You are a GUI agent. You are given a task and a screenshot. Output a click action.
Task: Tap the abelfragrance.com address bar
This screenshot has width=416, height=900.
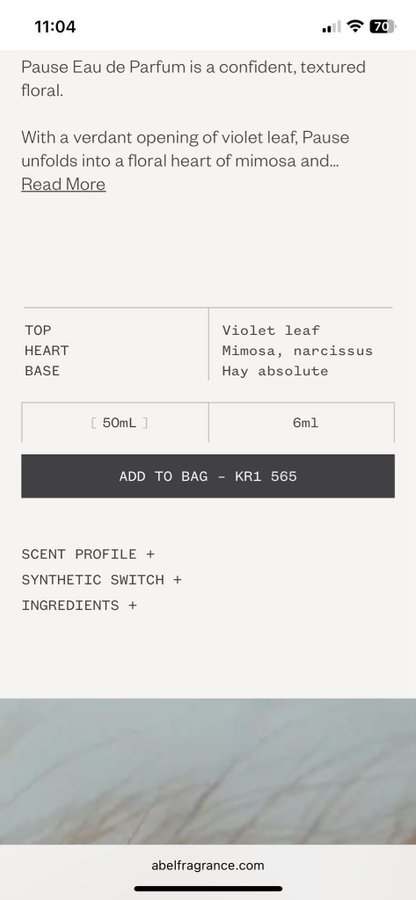(208, 866)
